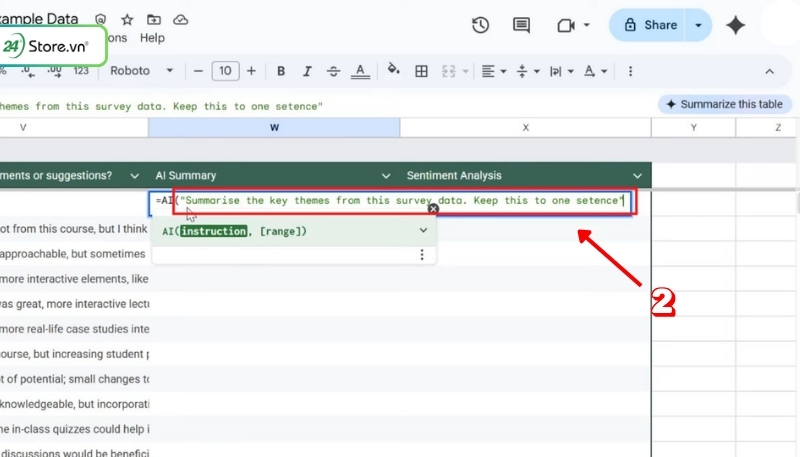Select cell starting 'approachable, but sometimes'
Screen dimensions: 800x457
(74, 254)
